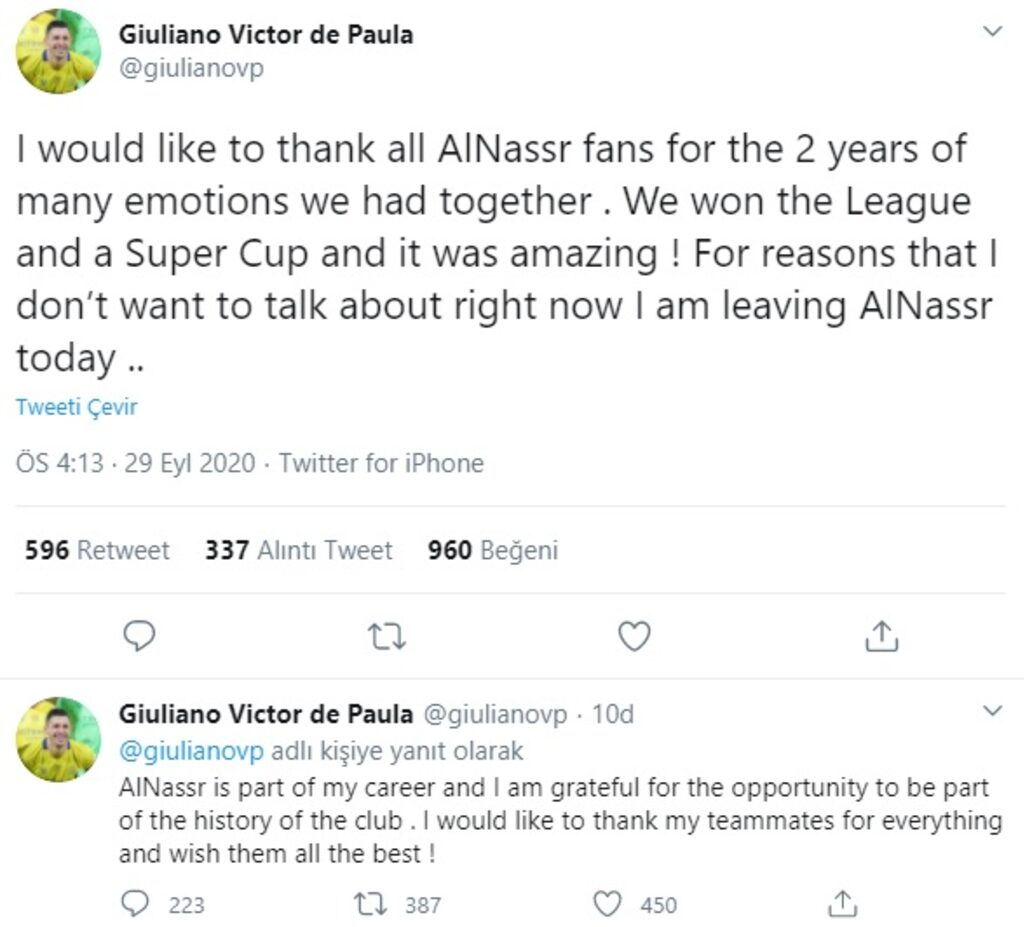Open the Twitter for iPhone source link

[x=381, y=463]
